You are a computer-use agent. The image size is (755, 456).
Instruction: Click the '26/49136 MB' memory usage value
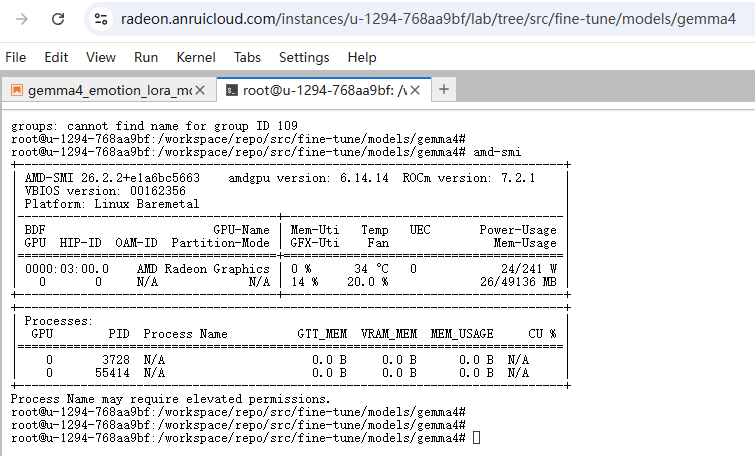tap(518, 282)
